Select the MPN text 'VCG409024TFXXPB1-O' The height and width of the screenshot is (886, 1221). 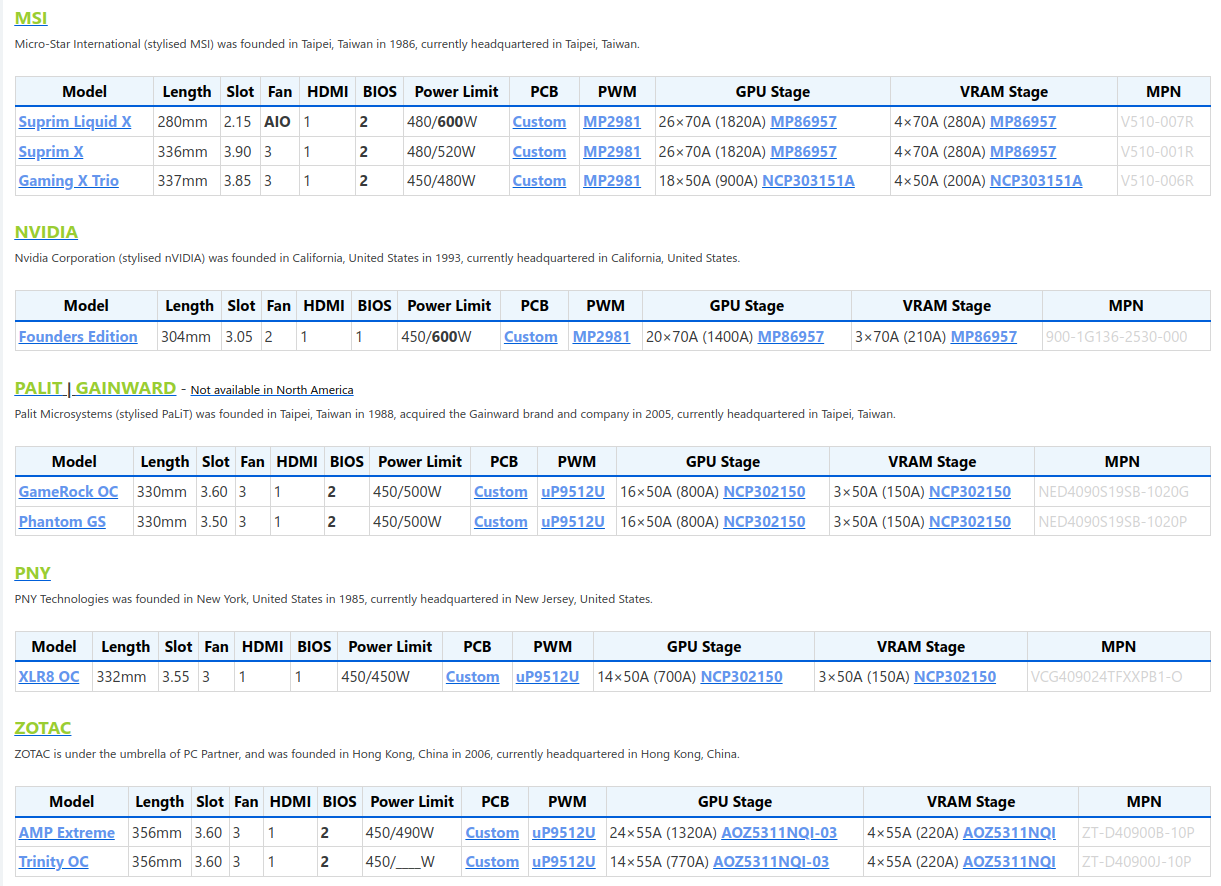pos(1107,677)
